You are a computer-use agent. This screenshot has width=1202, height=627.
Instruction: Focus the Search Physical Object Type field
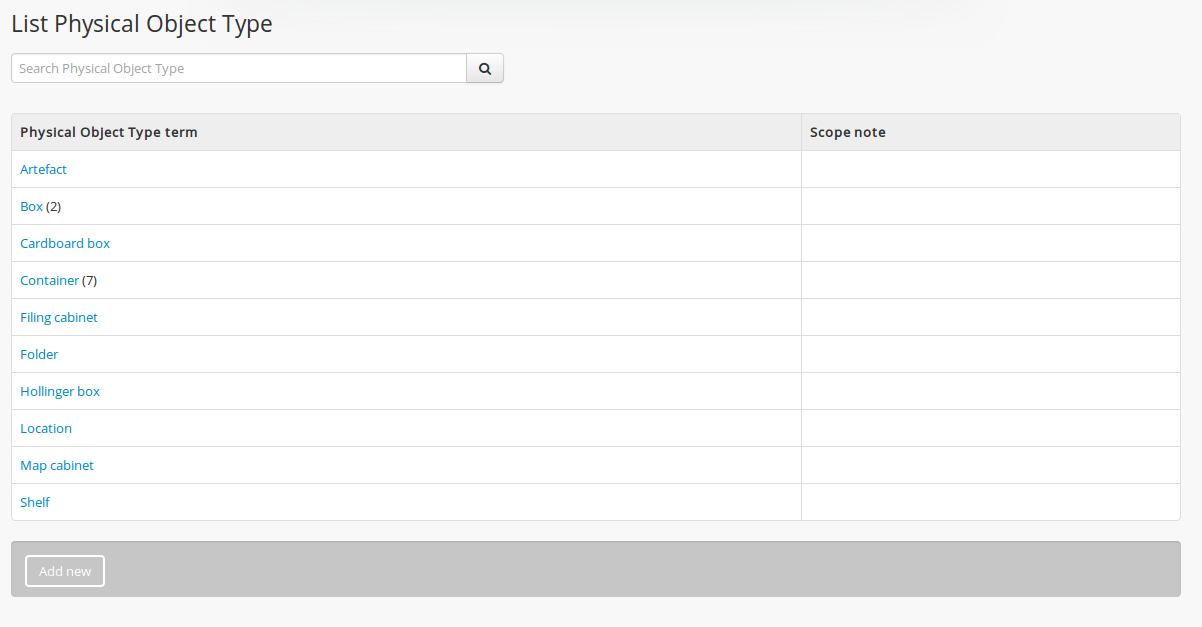pyautogui.click(x=239, y=69)
